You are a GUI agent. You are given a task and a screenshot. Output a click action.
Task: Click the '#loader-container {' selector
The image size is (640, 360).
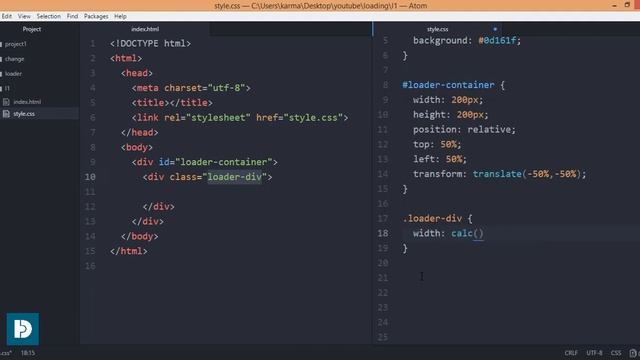(x=453, y=85)
